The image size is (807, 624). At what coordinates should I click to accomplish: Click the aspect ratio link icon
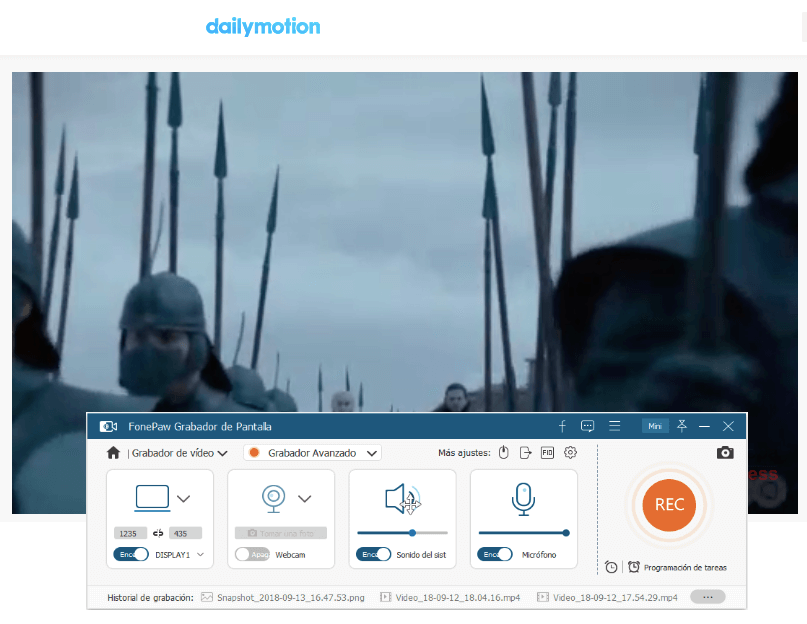(158, 533)
